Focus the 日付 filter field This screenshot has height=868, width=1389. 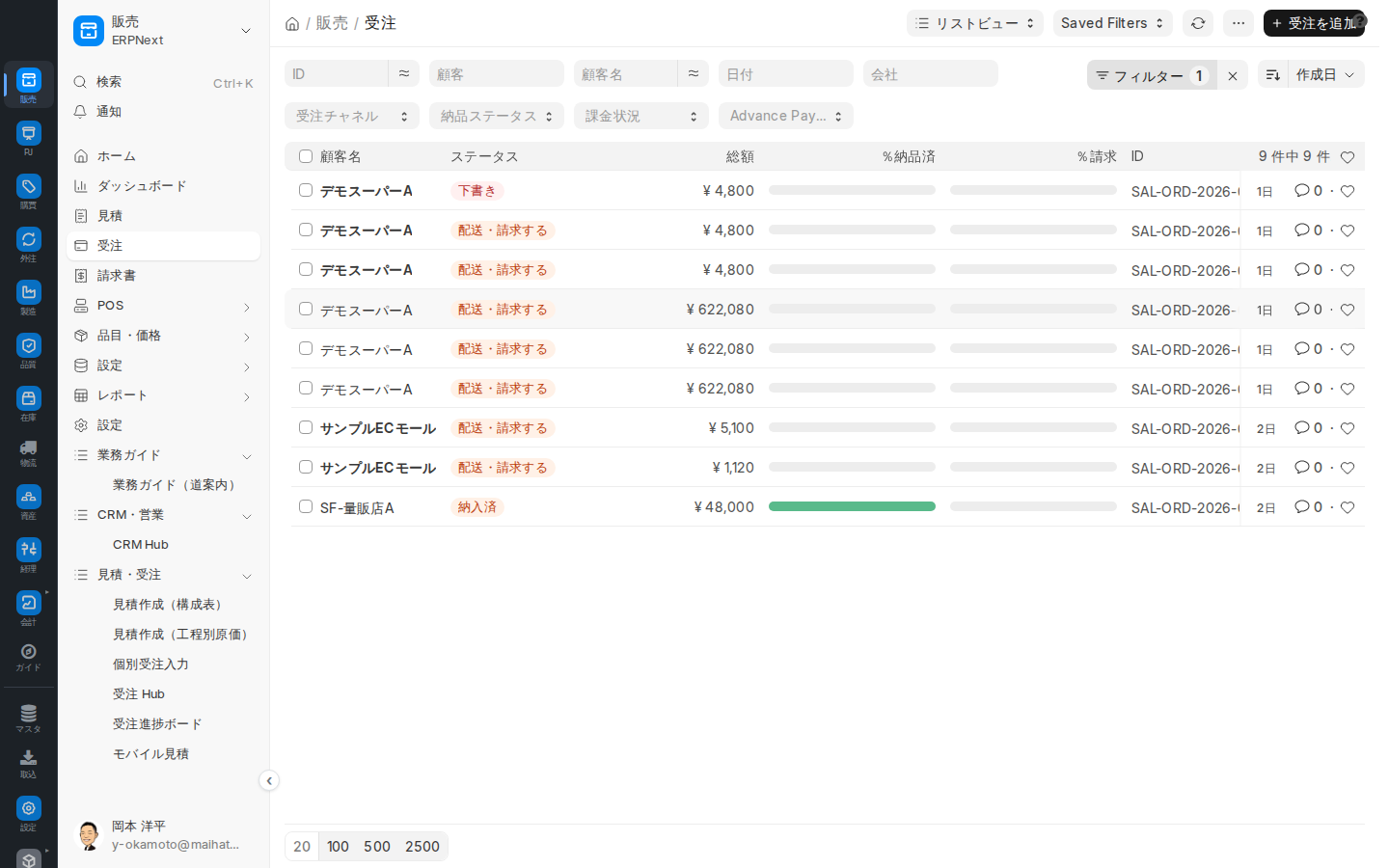point(786,73)
